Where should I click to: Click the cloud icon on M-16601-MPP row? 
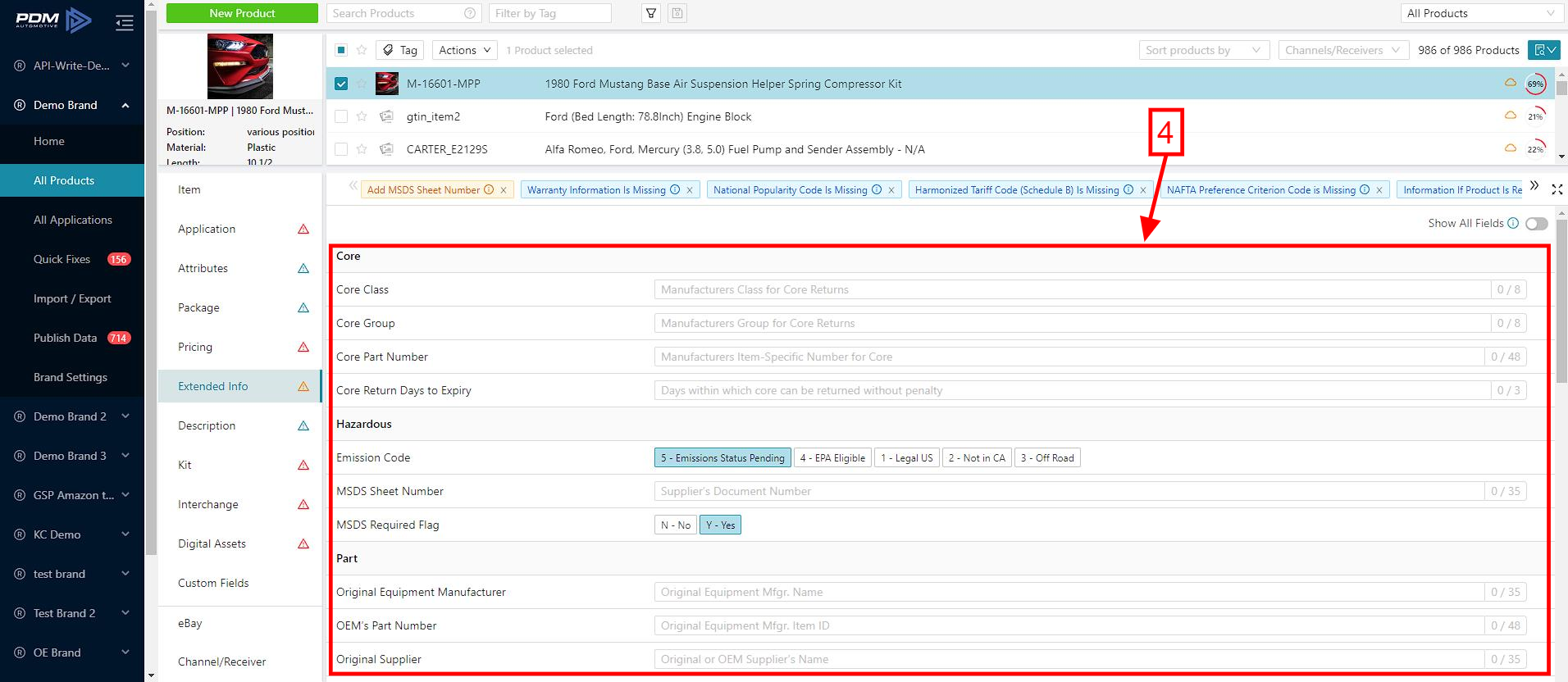[x=1510, y=83]
